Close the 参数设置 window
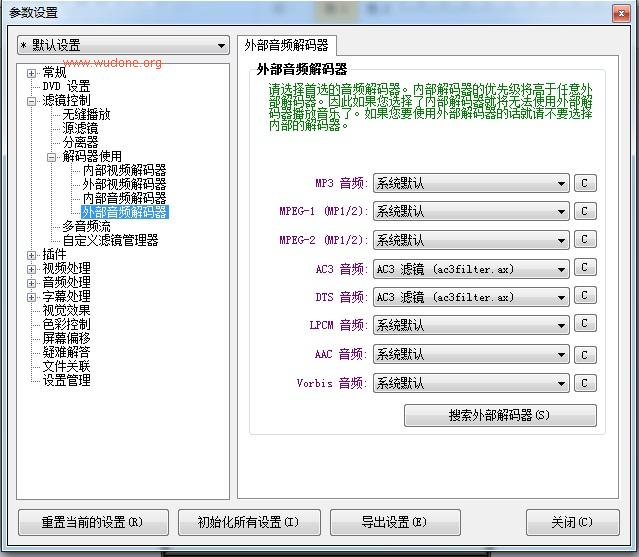Screen dimensions: 639x557 coord(621,14)
